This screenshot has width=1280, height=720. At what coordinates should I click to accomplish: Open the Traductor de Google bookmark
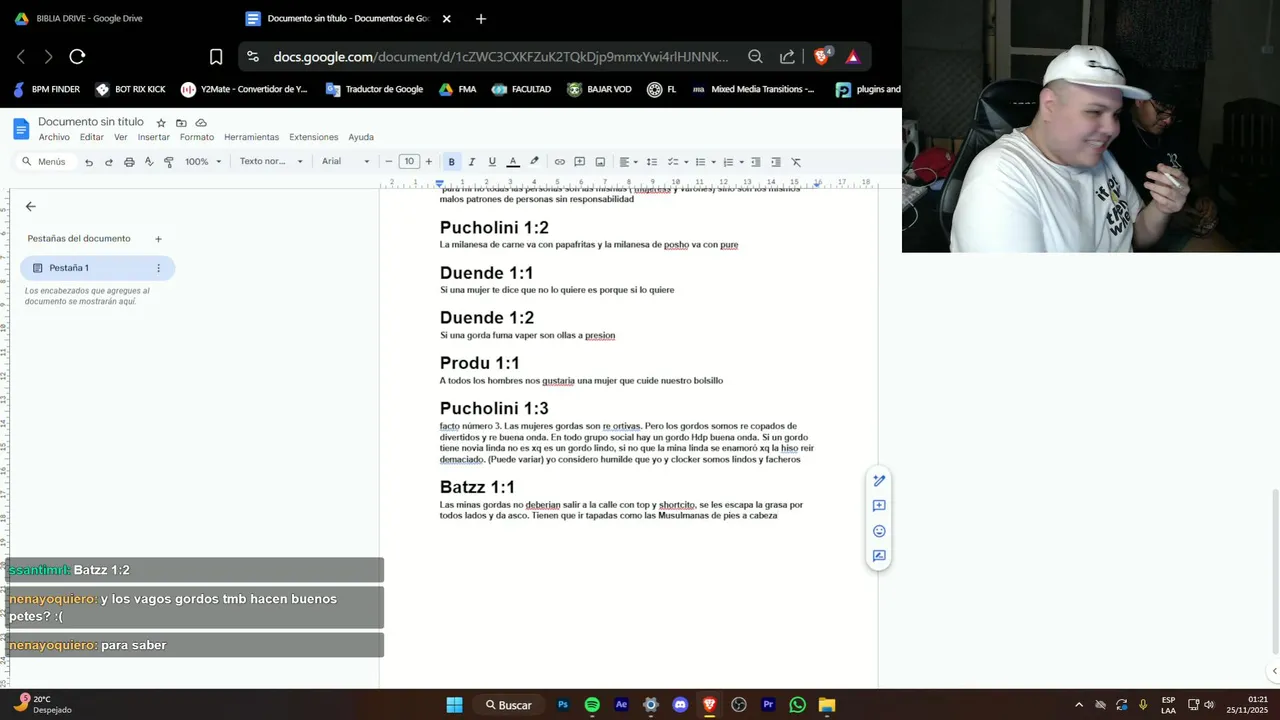pos(374,89)
